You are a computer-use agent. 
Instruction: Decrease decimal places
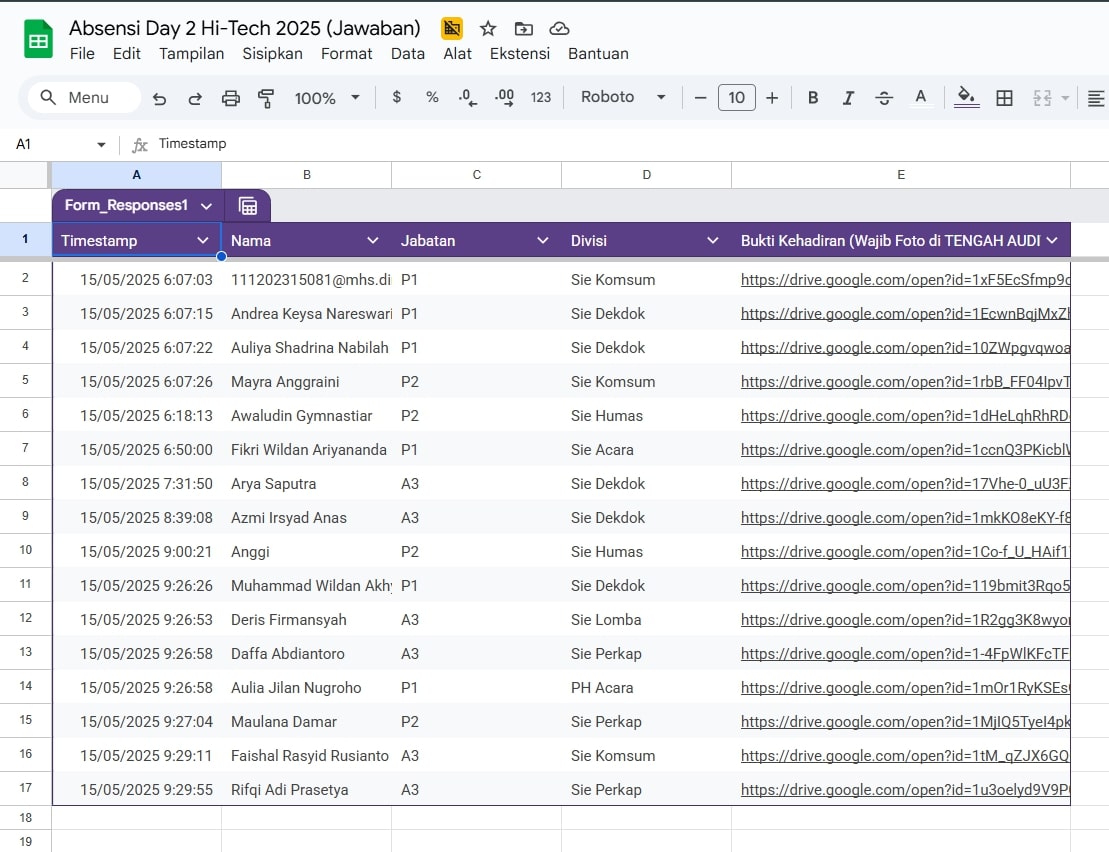pos(468,98)
